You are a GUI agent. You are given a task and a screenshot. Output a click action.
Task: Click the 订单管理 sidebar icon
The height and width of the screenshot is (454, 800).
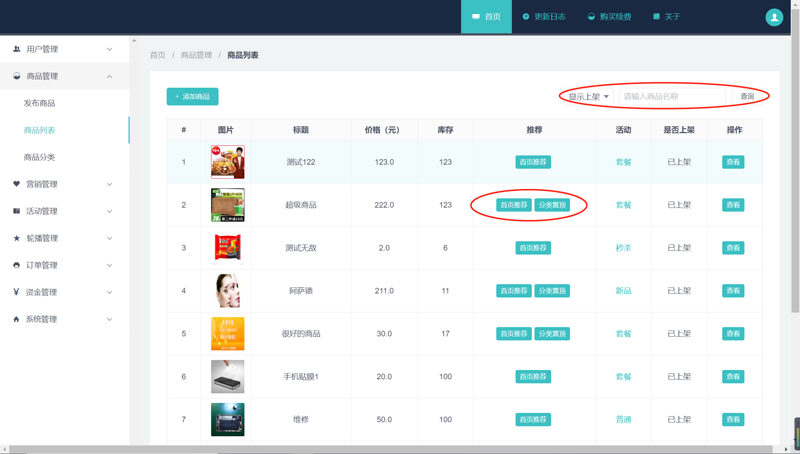pyautogui.click(x=16, y=265)
